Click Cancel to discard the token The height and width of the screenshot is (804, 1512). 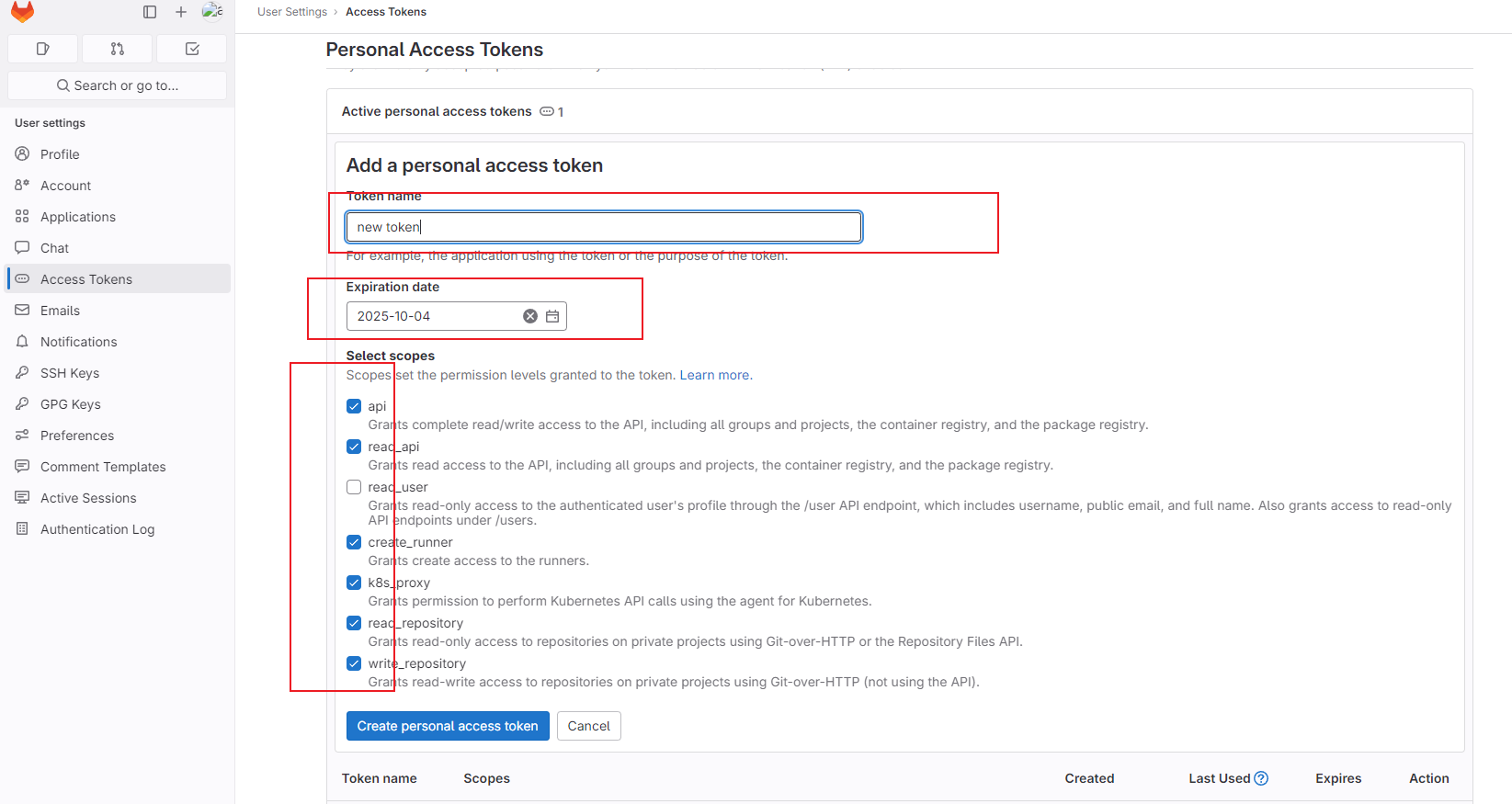pos(588,725)
